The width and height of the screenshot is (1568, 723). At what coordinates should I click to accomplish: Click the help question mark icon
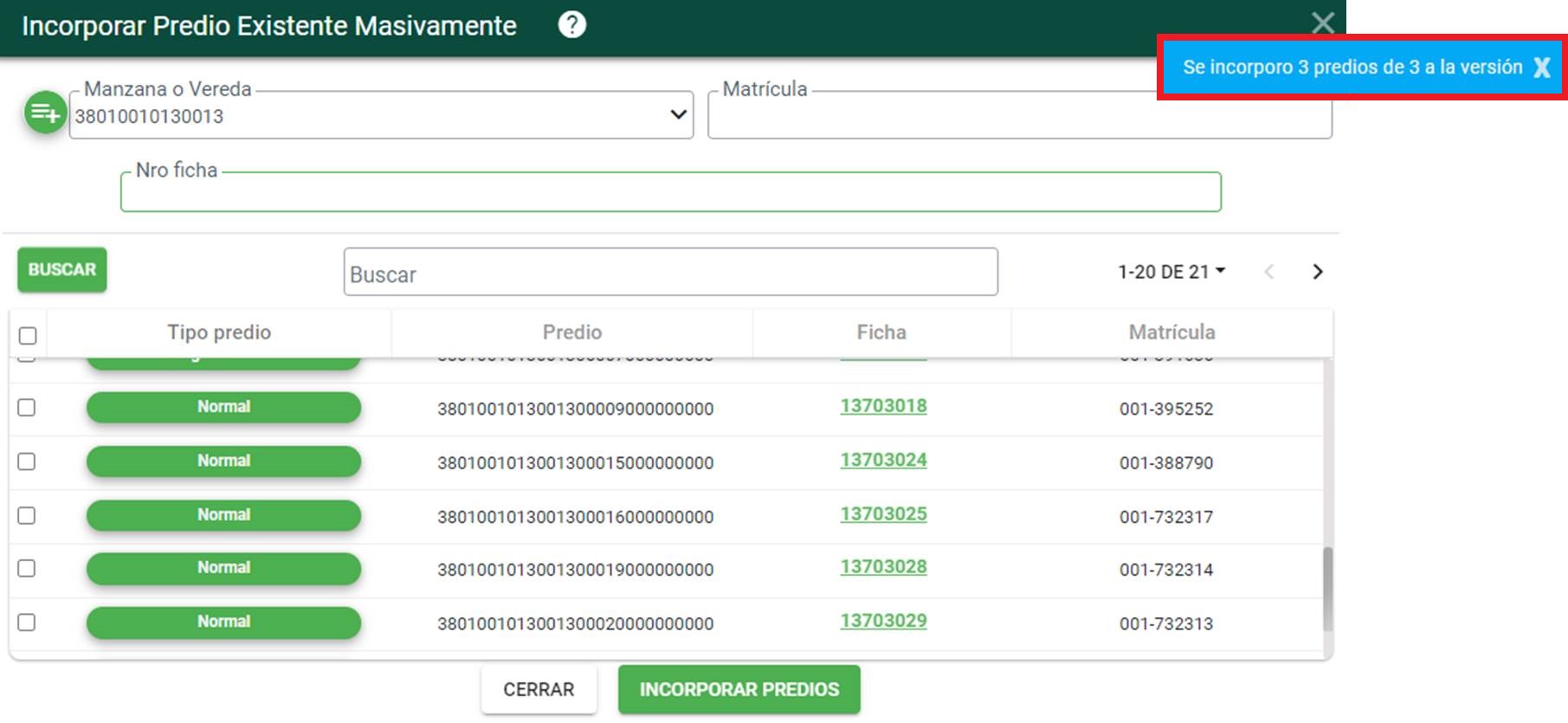pos(571,25)
